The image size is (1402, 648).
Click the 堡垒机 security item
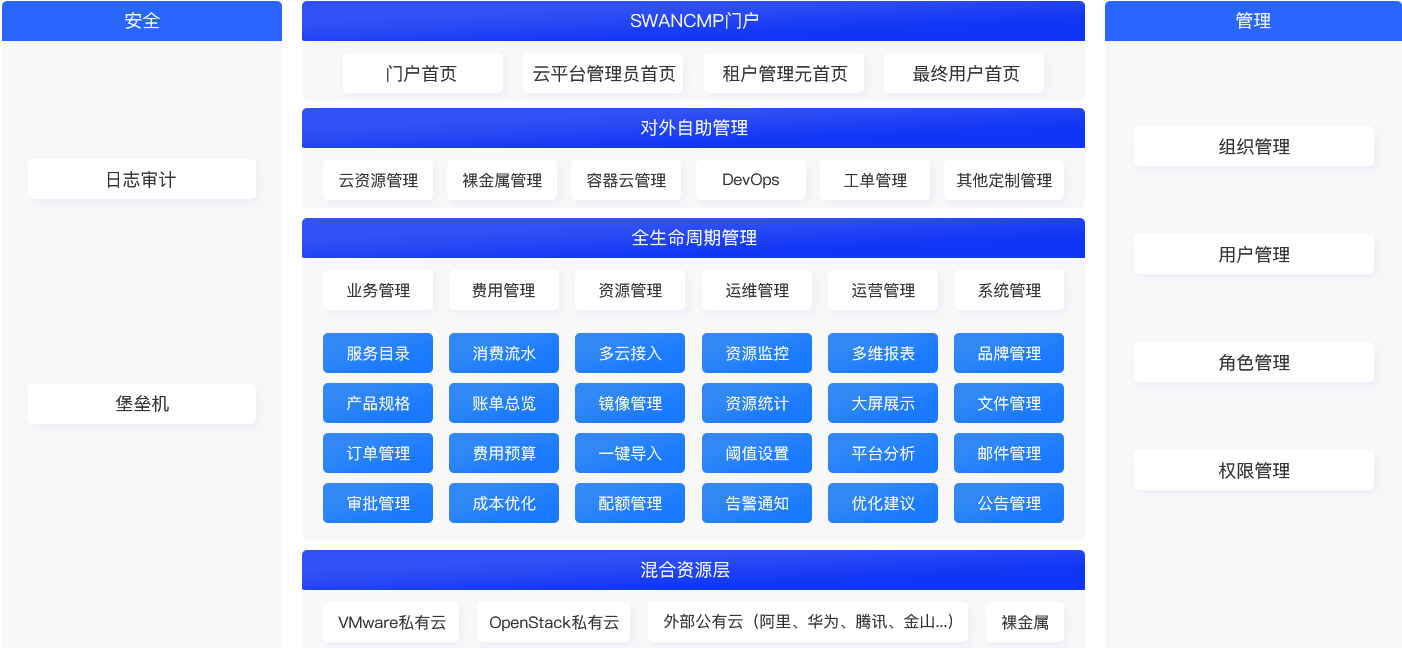(x=141, y=404)
